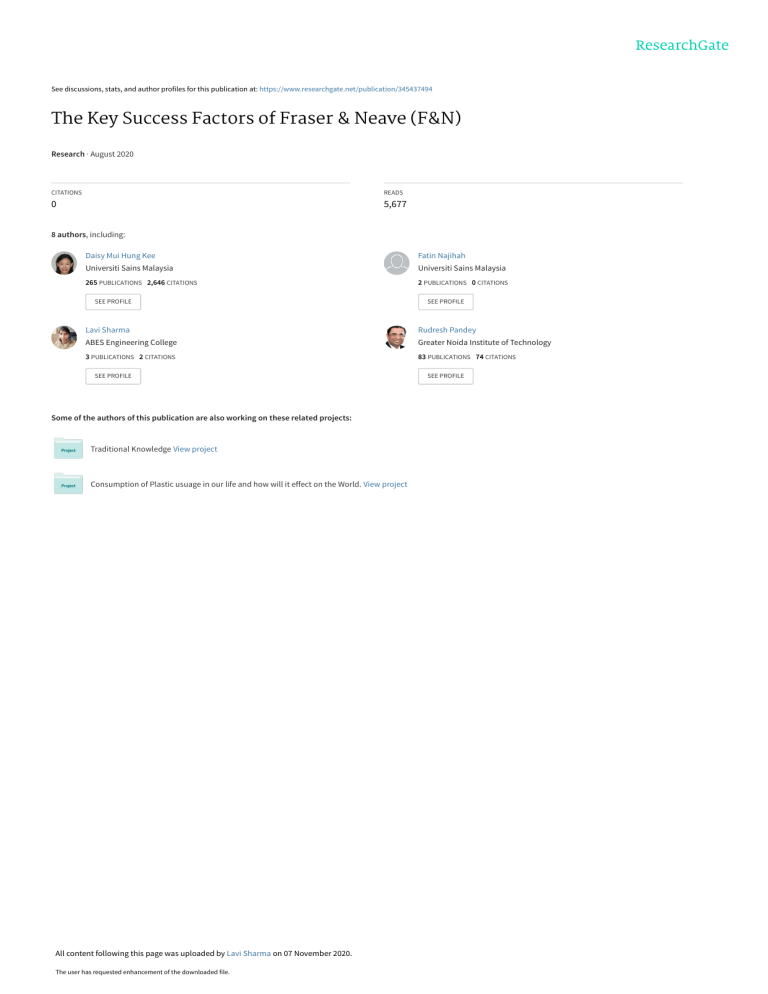Screen dimensions: 768x994
Task: Open View project link for Plastic usage
Action: click(385, 484)
